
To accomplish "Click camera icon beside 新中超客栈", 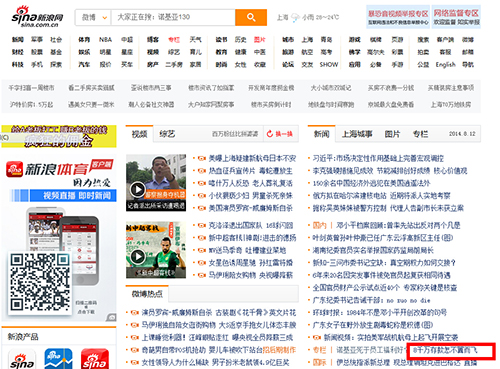I will click(202, 238).
